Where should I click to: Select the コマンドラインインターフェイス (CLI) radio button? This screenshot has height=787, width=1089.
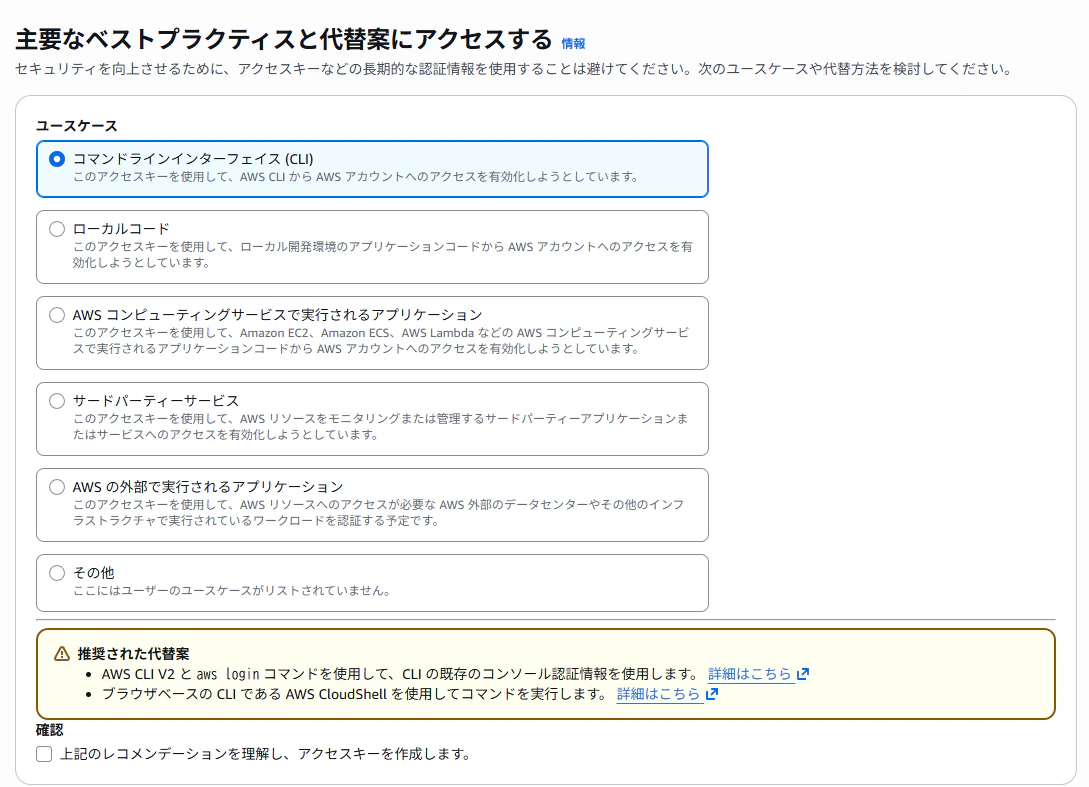click(57, 159)
